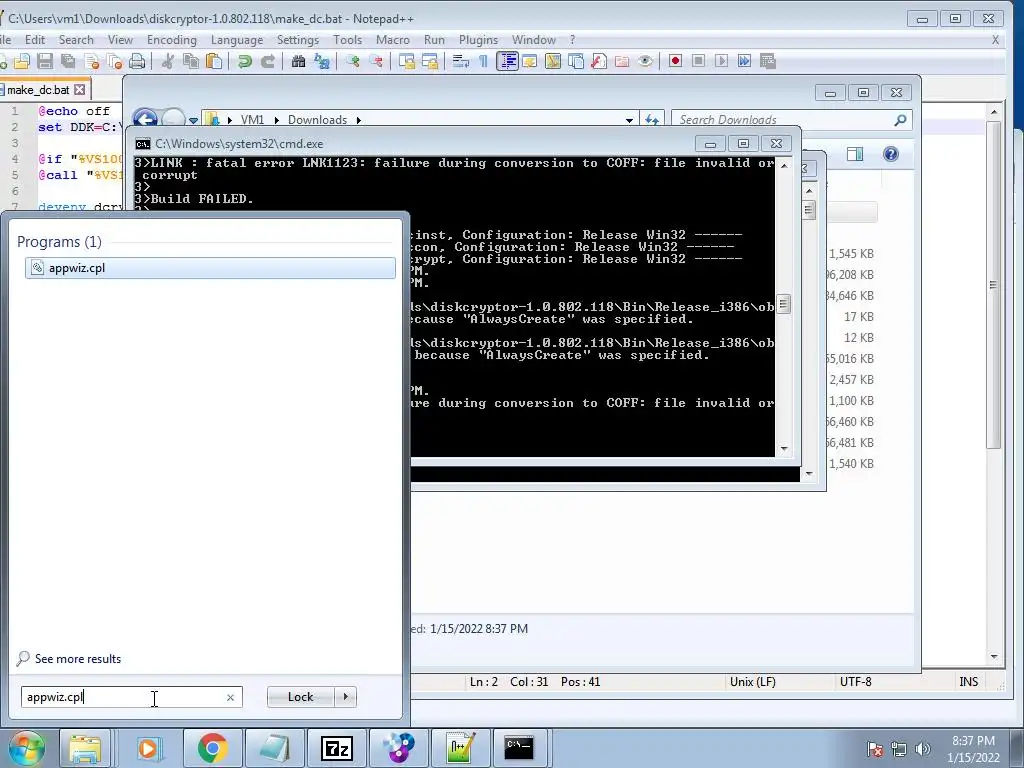Image resolution: width=1024 pixels, height=768 pixels.
Task: Click See more results link
Action: pos(78,659)
